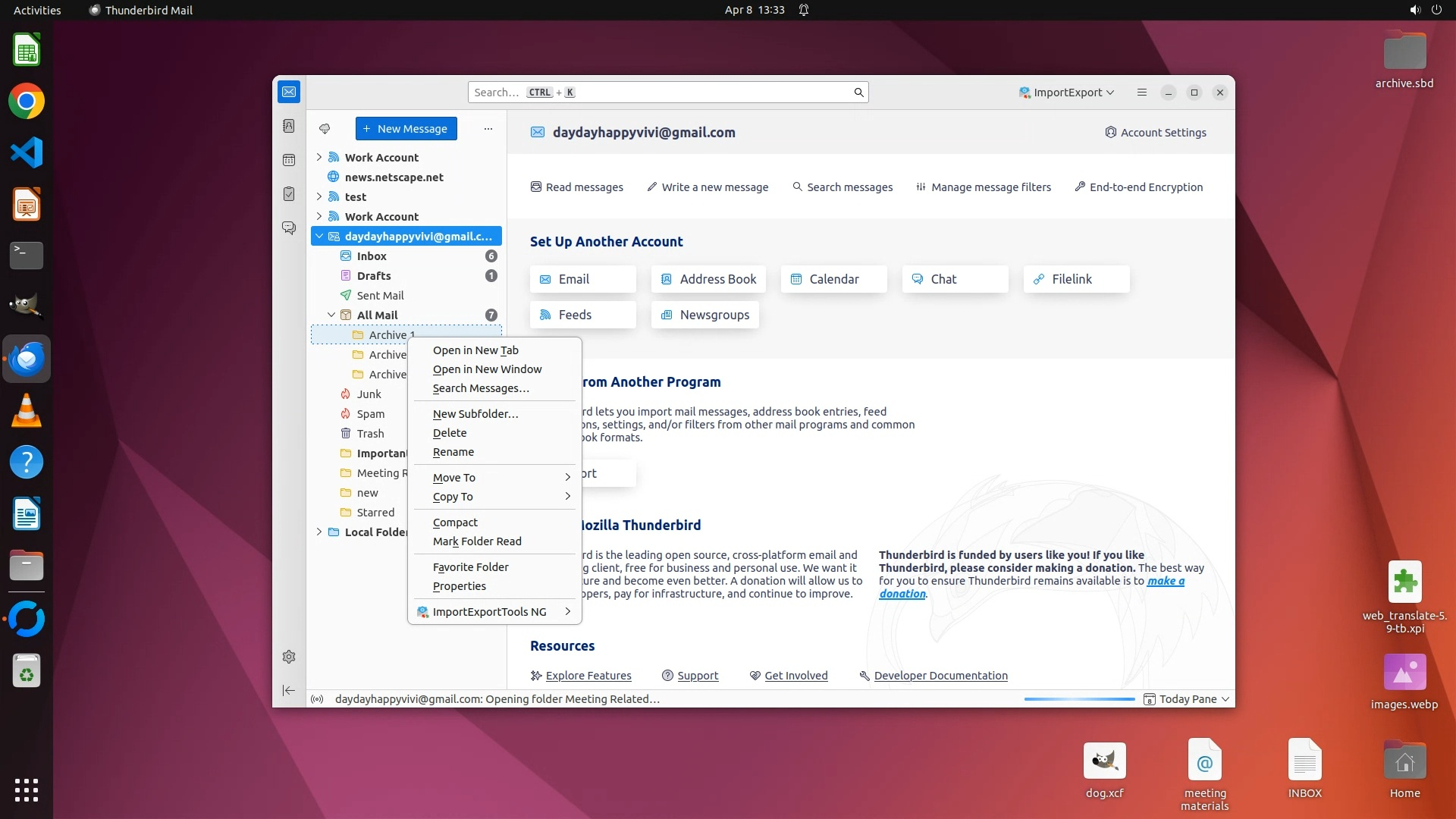The width and height of the screenshot is (1456, 819).
Task: Open the Address Book from the spaces toolbar
Action: pos(289,126)
